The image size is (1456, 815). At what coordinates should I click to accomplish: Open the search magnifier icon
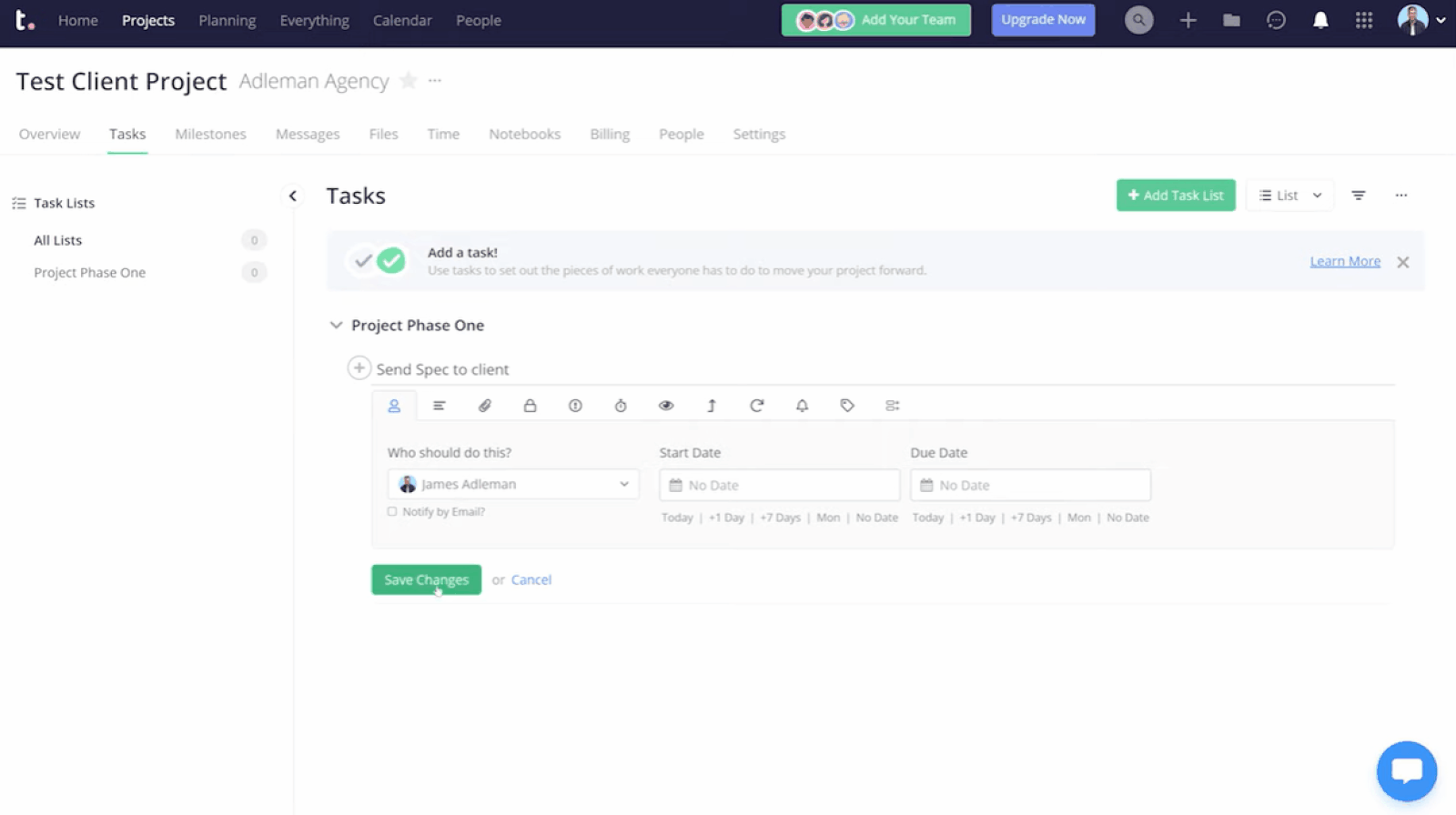(1138, 20)
